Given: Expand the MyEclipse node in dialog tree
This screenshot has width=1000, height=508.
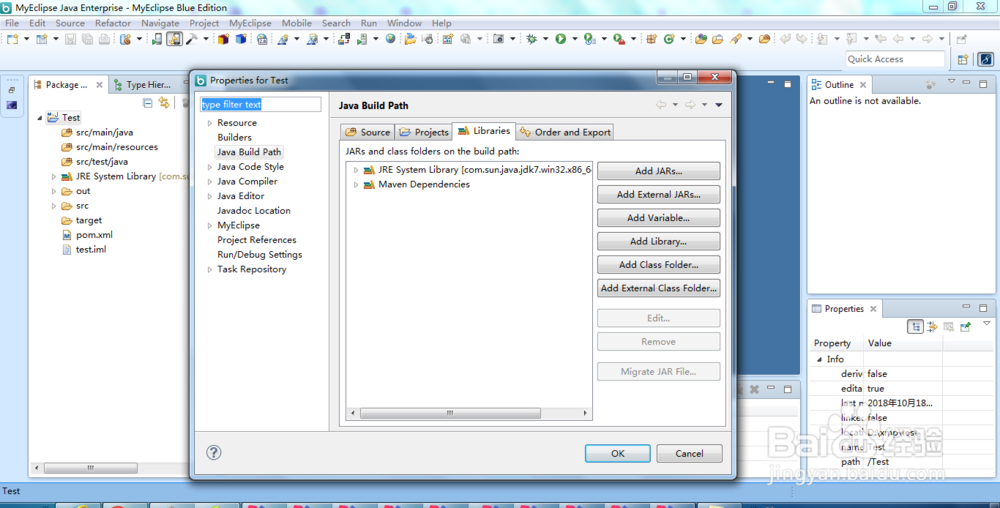Looking at the screenshot, I should 209,226.
